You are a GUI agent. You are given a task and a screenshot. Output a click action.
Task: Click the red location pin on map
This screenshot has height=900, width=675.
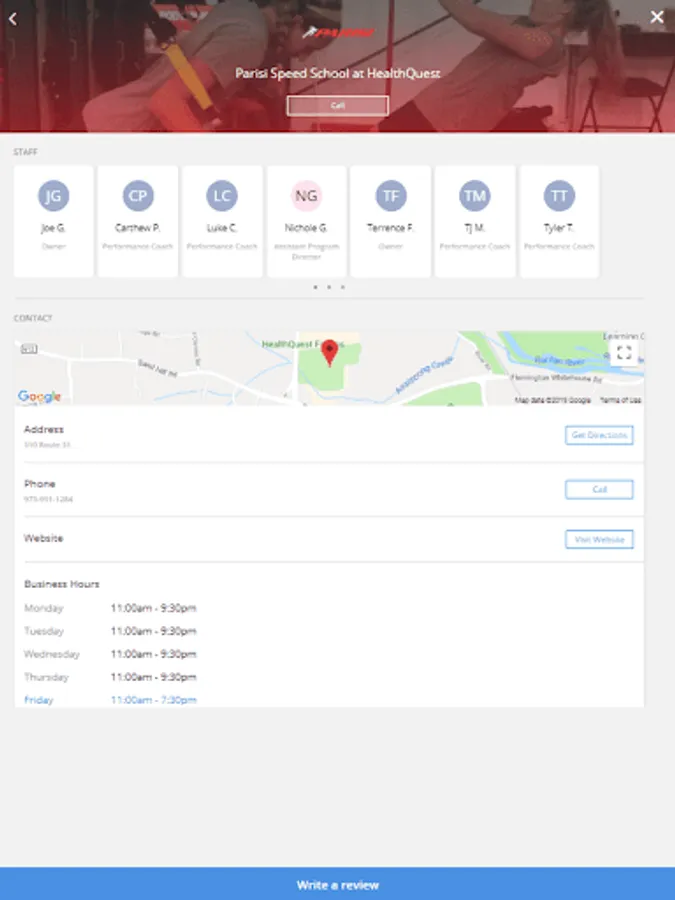point(329,352)
